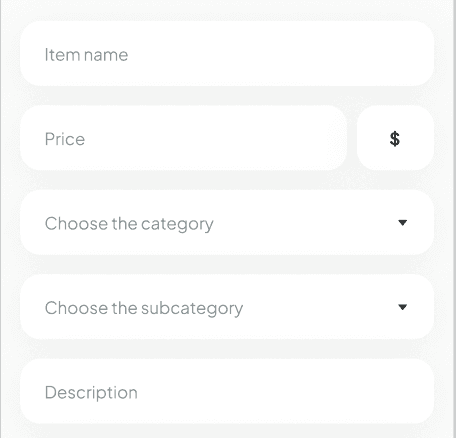Click the 'Choose the category' label

(129, 224)
